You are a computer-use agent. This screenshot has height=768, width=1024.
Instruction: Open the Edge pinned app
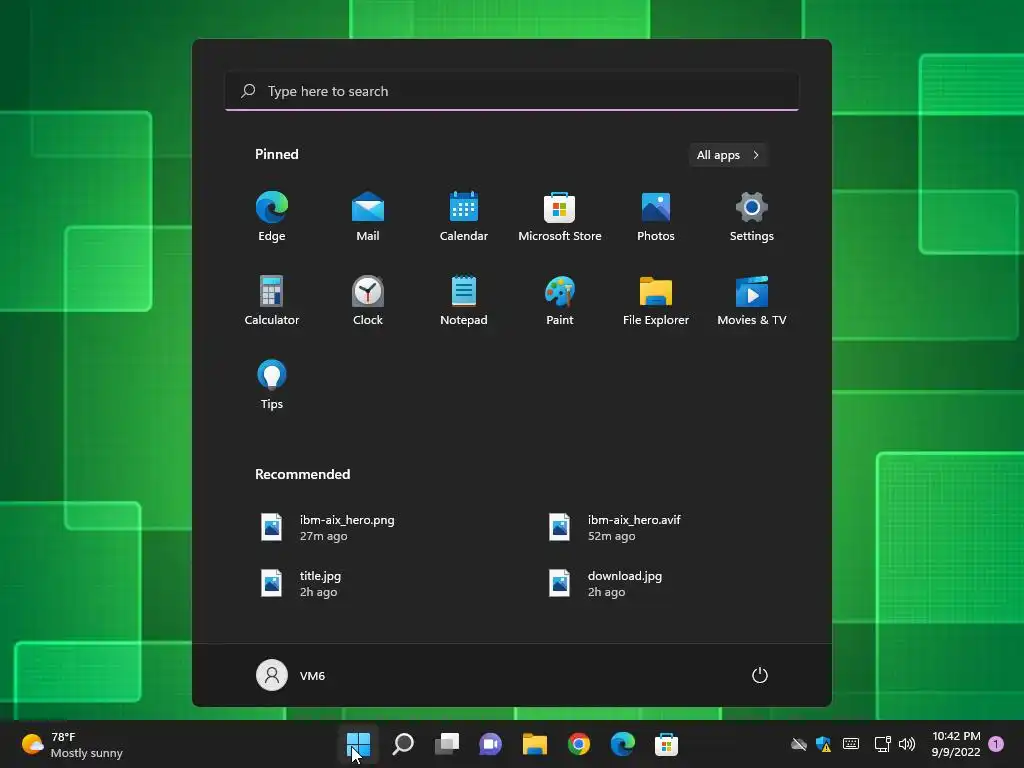pyautogui.click(x=272, y=216)
